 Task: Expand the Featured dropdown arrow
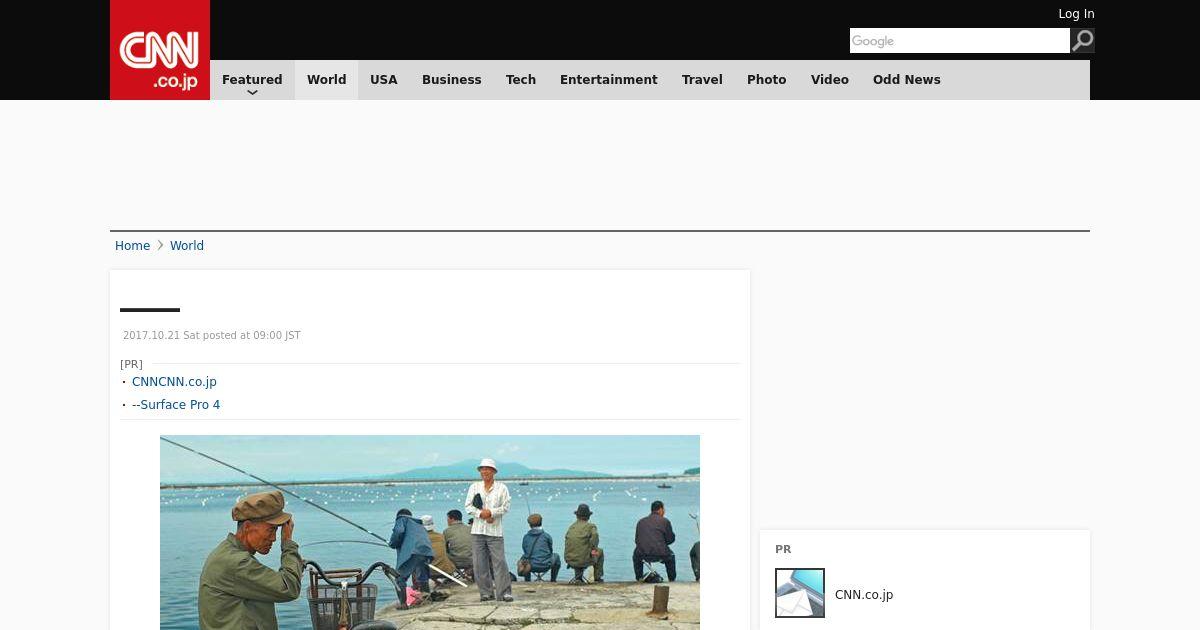pos(252,93)
